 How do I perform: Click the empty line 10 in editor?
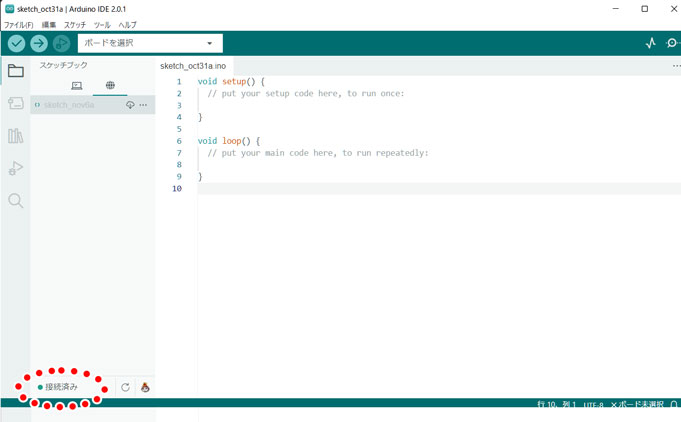coord(439,188)
